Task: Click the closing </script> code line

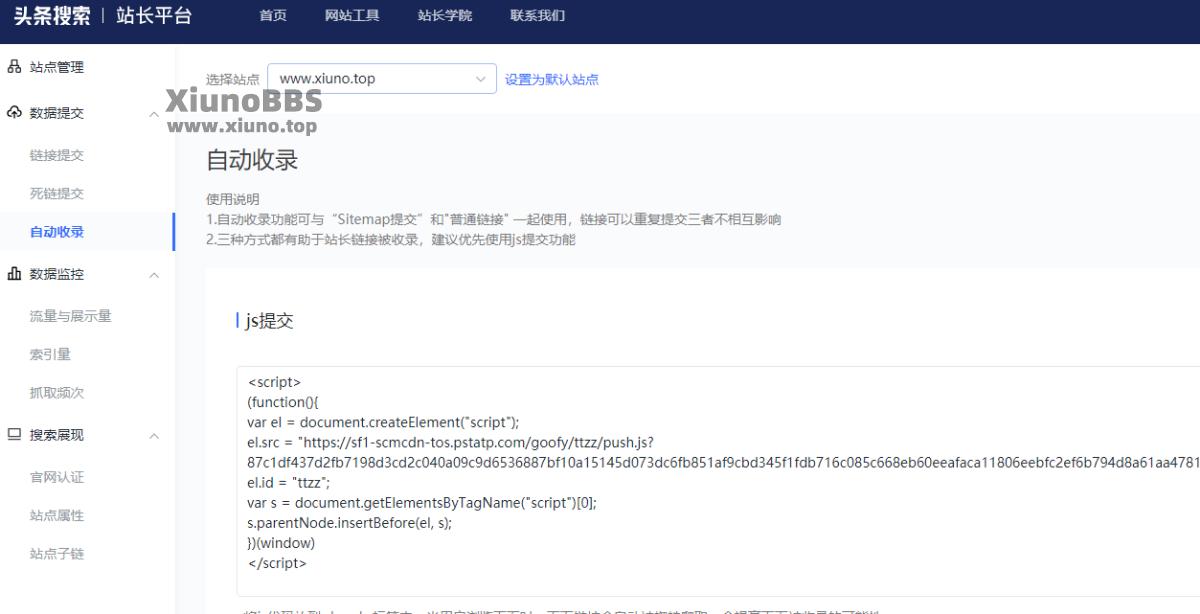Action: click(x=277, y=563)
